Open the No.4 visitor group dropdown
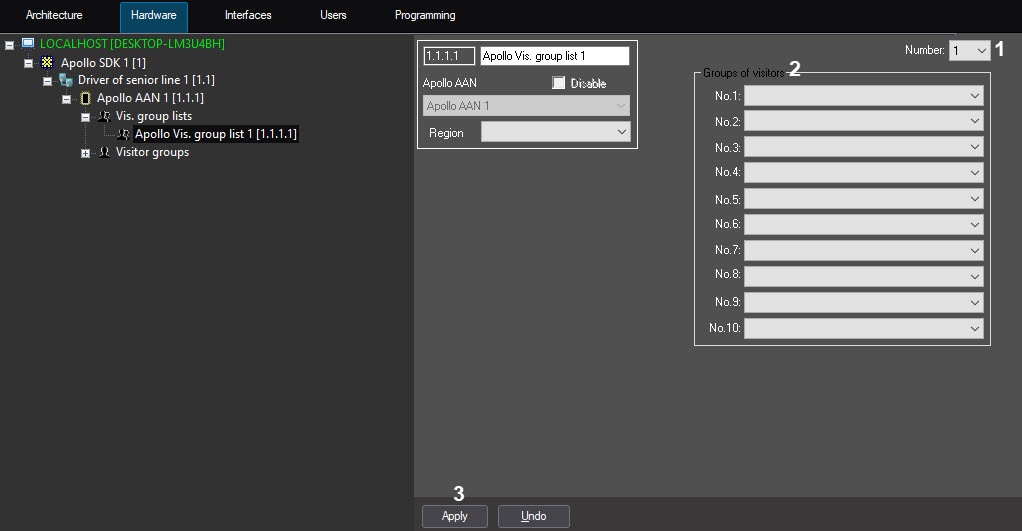Viewport: 1022px width, 531px height. point(864,173)
